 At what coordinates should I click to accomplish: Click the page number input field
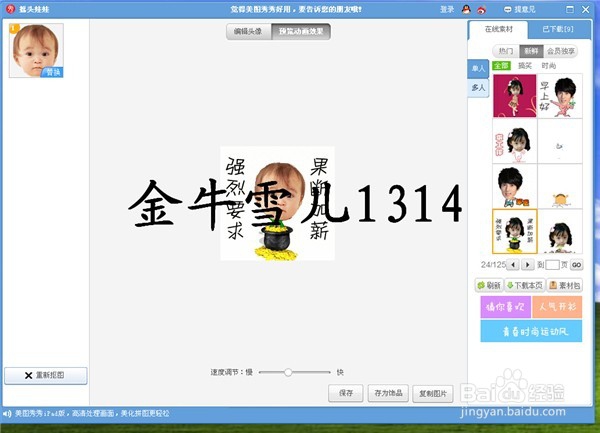[552, 265]
